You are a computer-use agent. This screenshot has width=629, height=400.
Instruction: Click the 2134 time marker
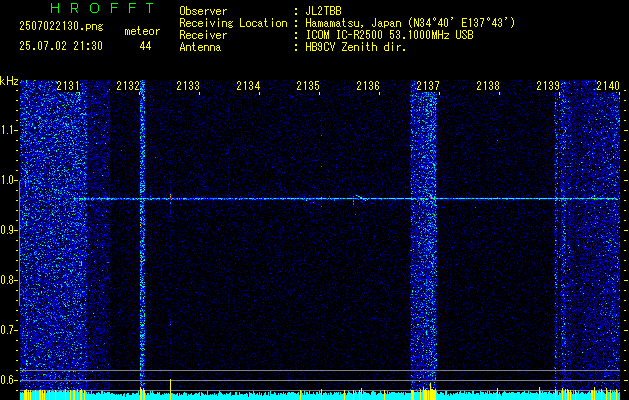[248, 85]
